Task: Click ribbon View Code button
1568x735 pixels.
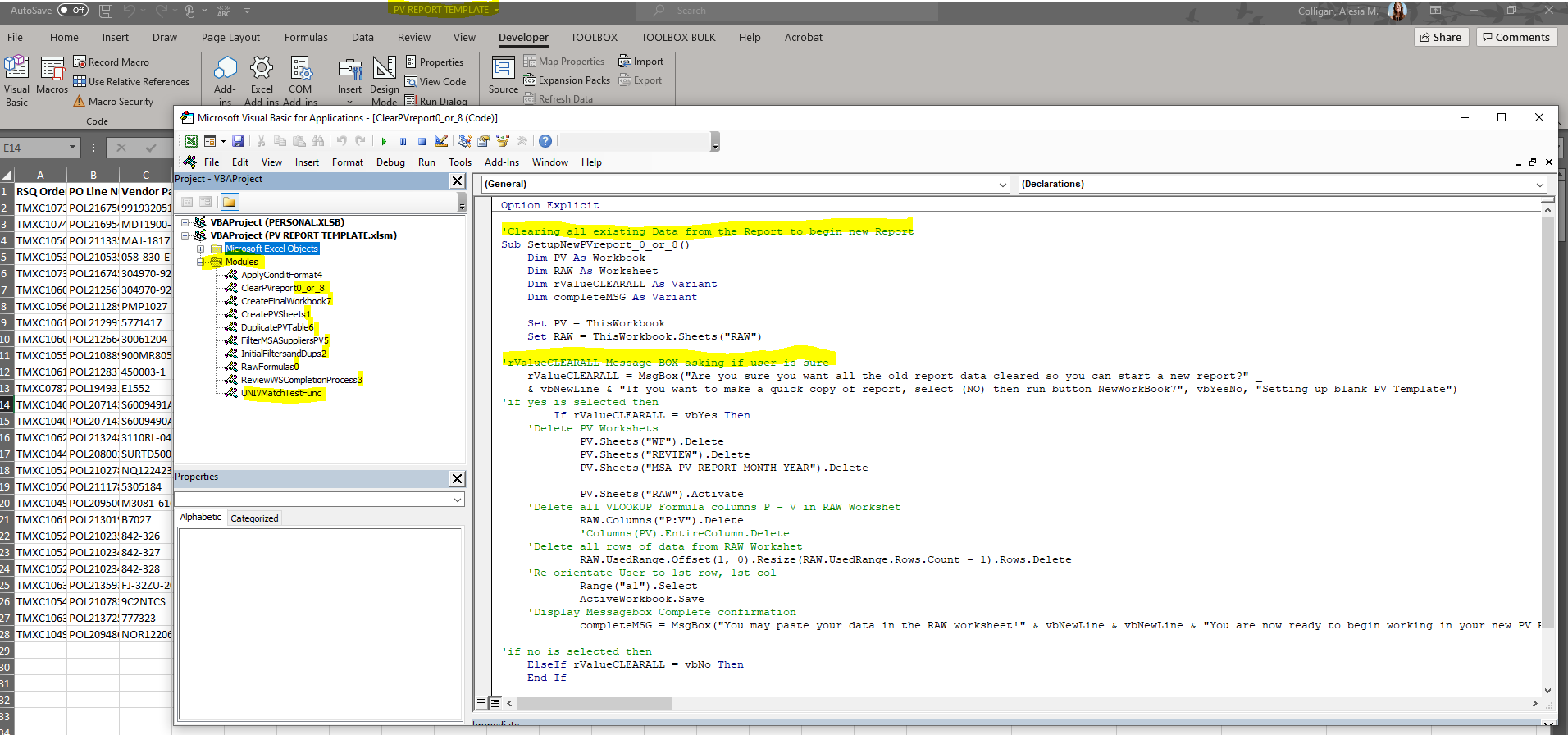Action: 435,81
